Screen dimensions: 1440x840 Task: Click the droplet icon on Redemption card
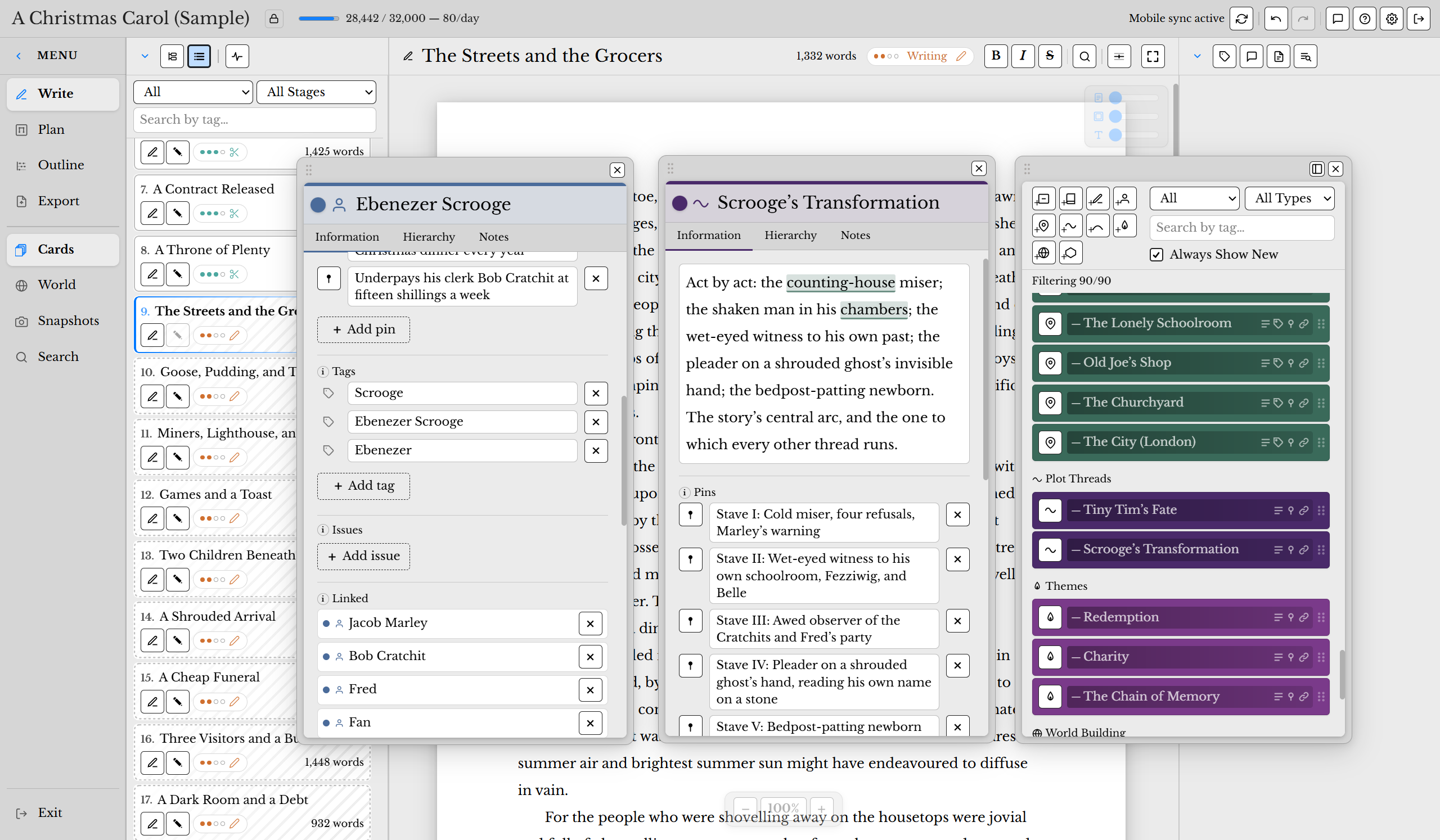point(1050,617)
